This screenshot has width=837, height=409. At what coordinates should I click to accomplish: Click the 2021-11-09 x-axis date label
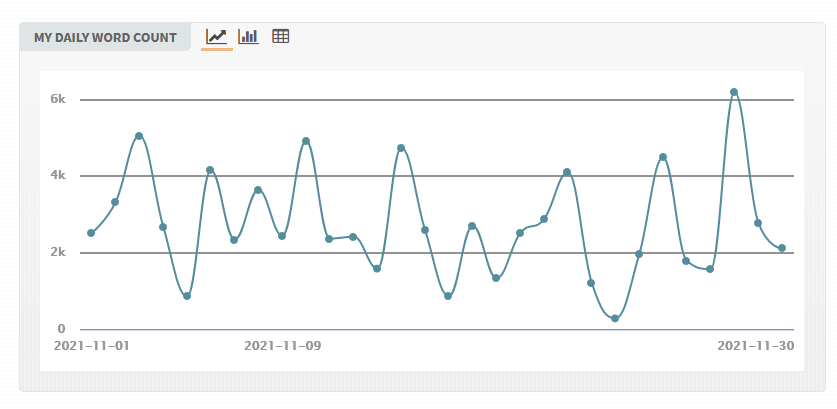click(x=282, y=346)
